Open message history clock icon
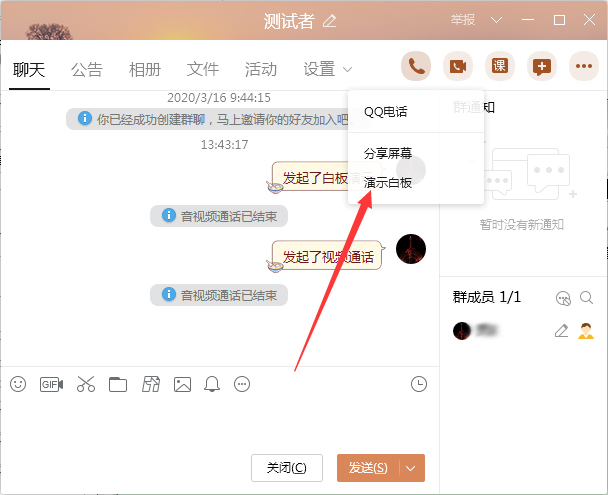 tap(419, 384)
